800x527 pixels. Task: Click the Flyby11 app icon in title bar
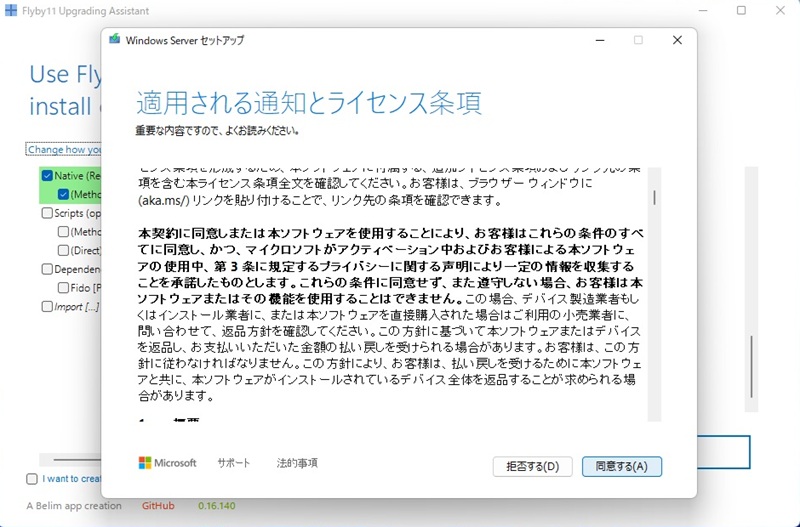coord(12,11)
